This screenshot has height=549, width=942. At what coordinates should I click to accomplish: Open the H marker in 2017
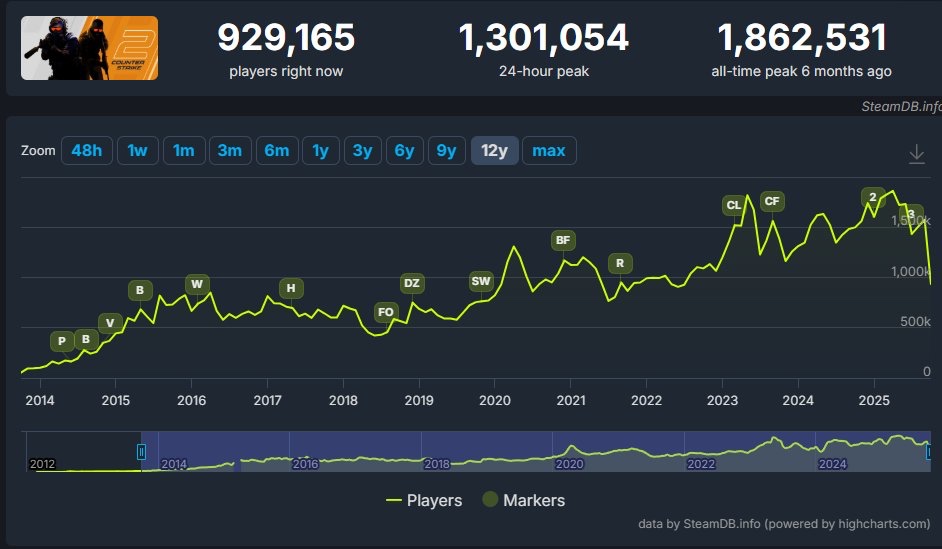coord(291,288)
